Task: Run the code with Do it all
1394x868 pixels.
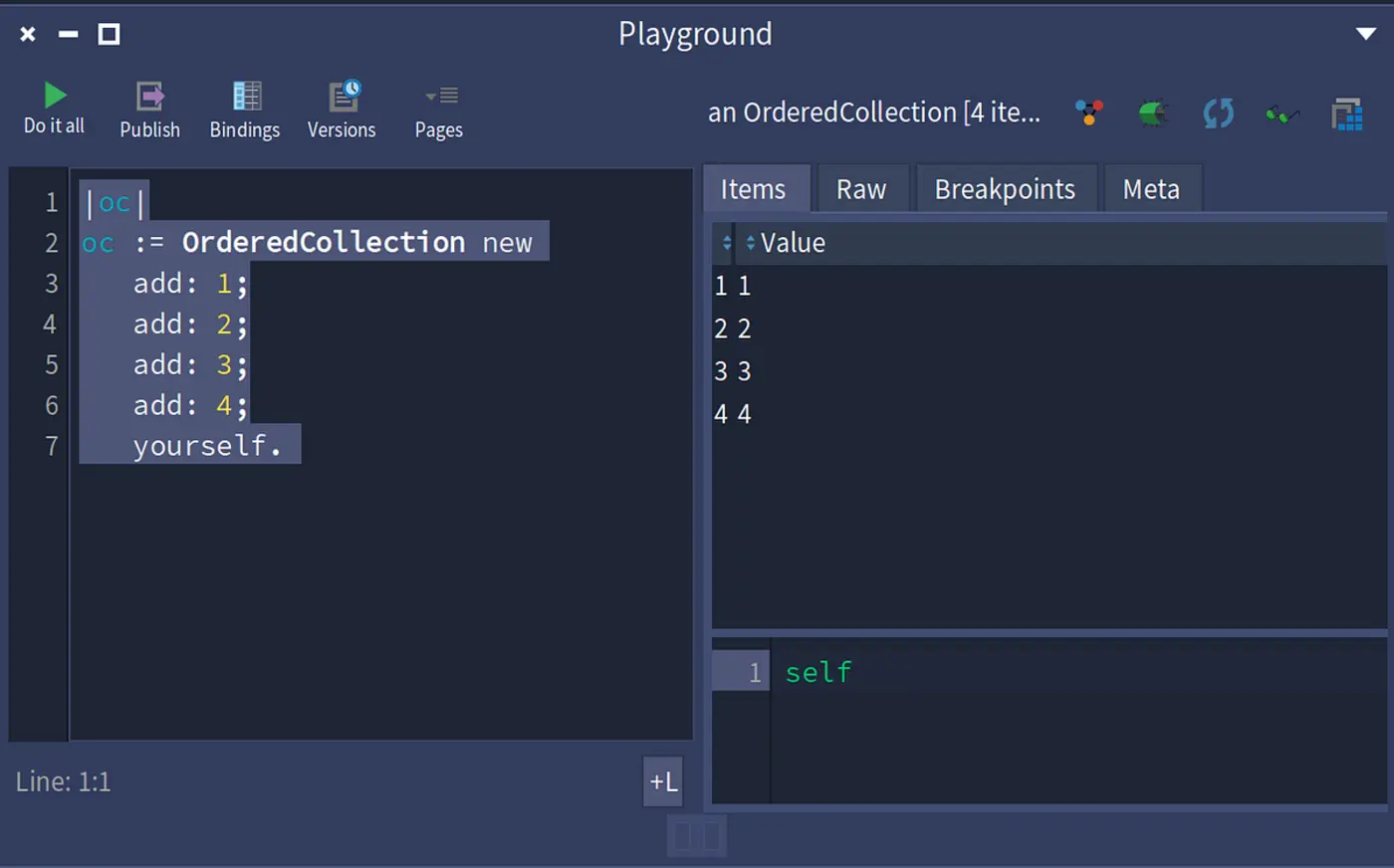Action: (x=54, y=108)
